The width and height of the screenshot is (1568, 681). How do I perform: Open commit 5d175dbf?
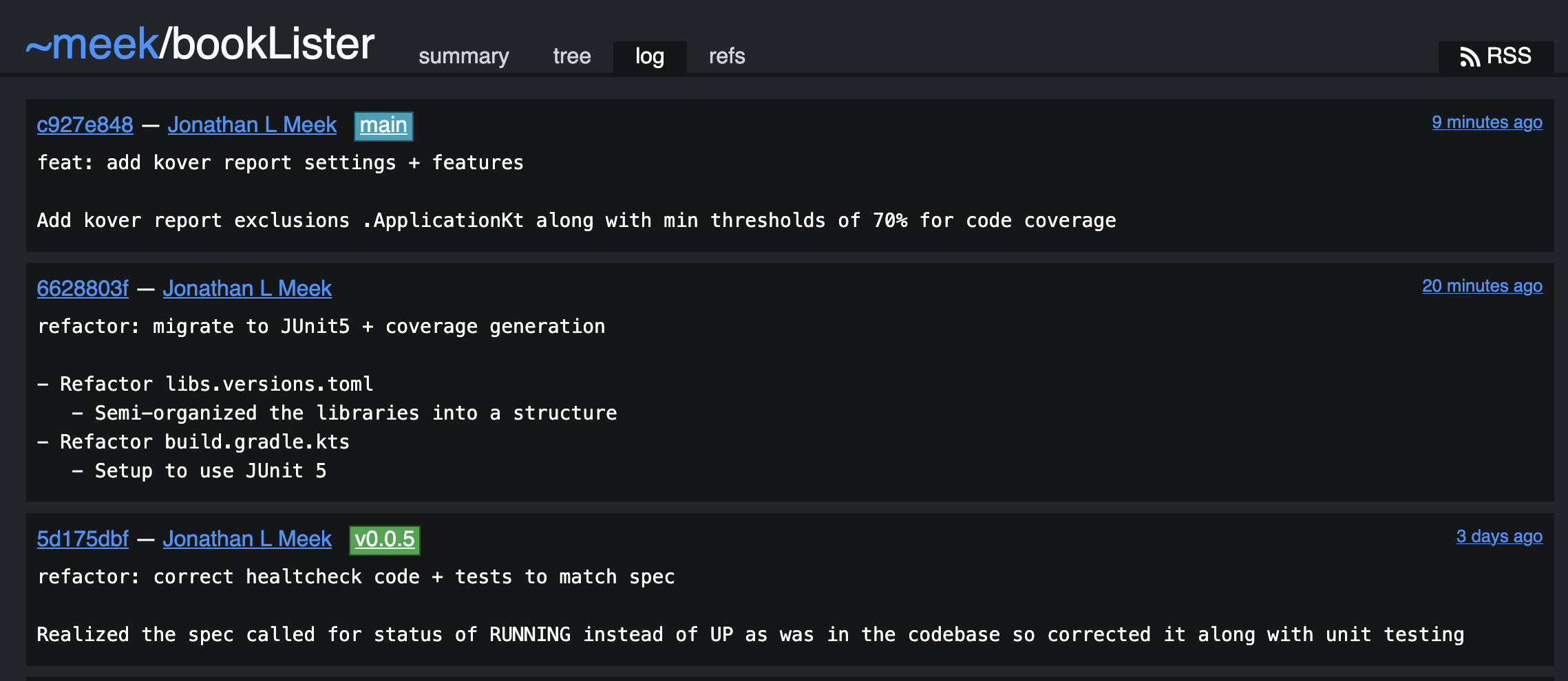pyautogui.click(x=83, y=539)
